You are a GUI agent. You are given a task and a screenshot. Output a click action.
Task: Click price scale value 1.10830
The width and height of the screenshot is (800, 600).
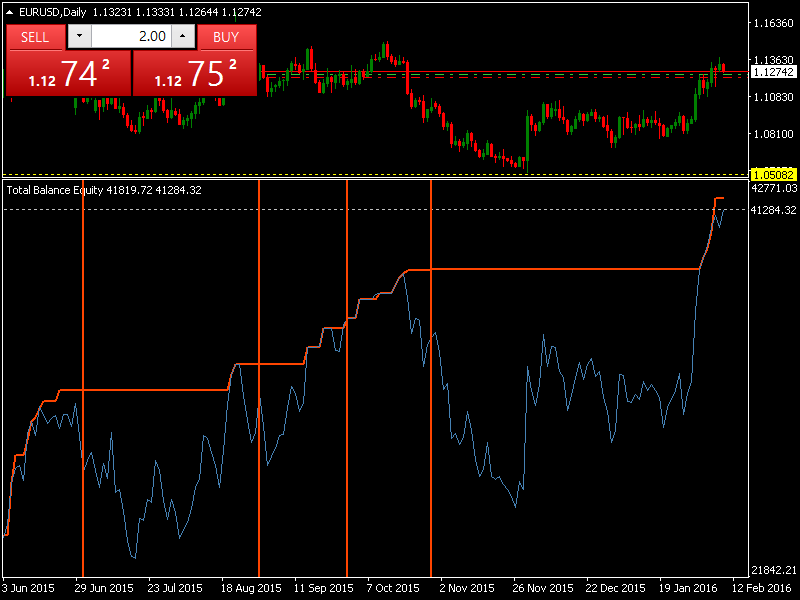[773, 97]
